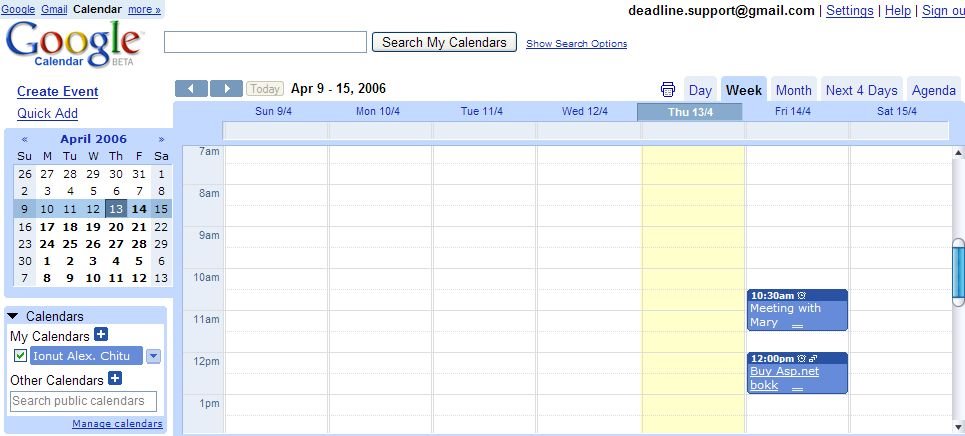This screenshot has height=436, width=965.
Task: Go to the previous week with the left arrow button
Action: [191, 89]
